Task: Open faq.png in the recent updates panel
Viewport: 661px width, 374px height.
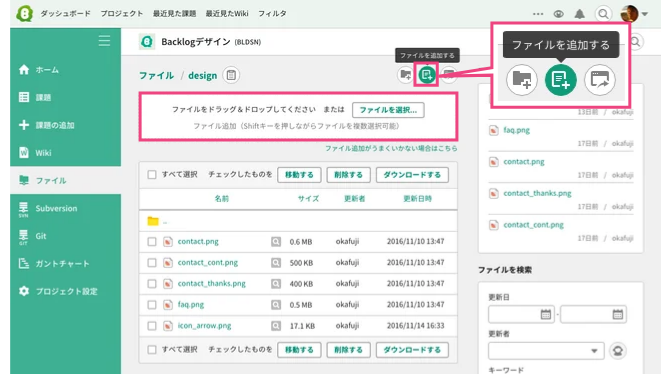Action: tap(516, 130)
